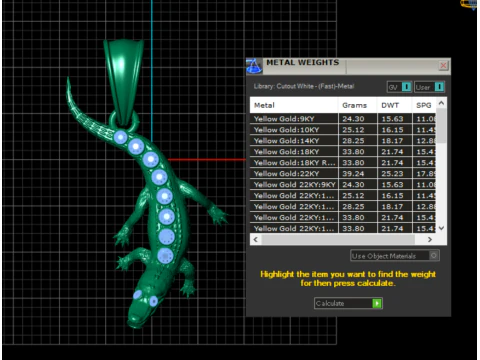Toggle the User library switch
Viewport: 480px width, 360px height.
pyautogui.click(x=430, y=87)
